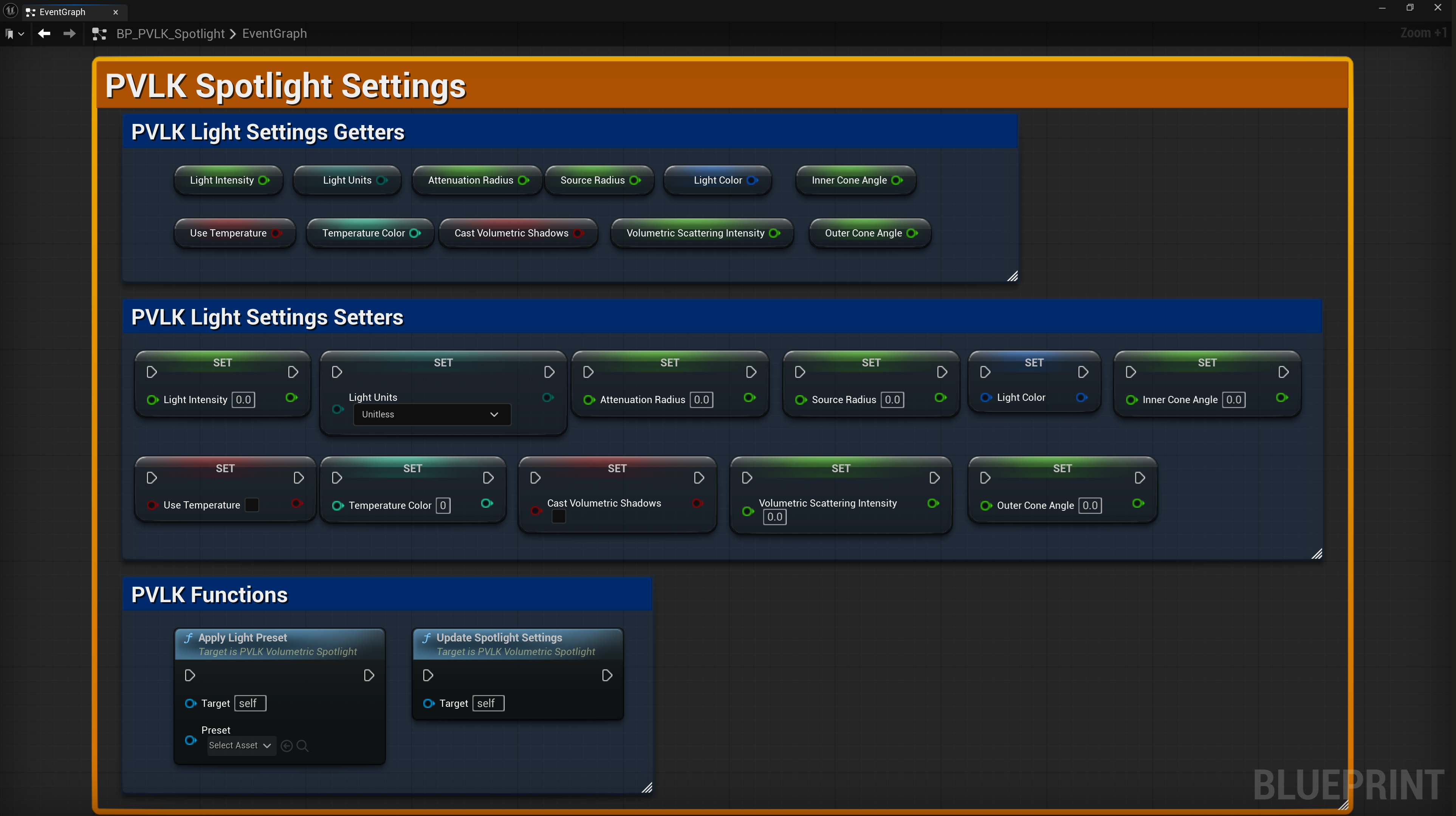
Task: Edit the Outer Cone Angle setter value field
Action: (x=1090, y=505)
